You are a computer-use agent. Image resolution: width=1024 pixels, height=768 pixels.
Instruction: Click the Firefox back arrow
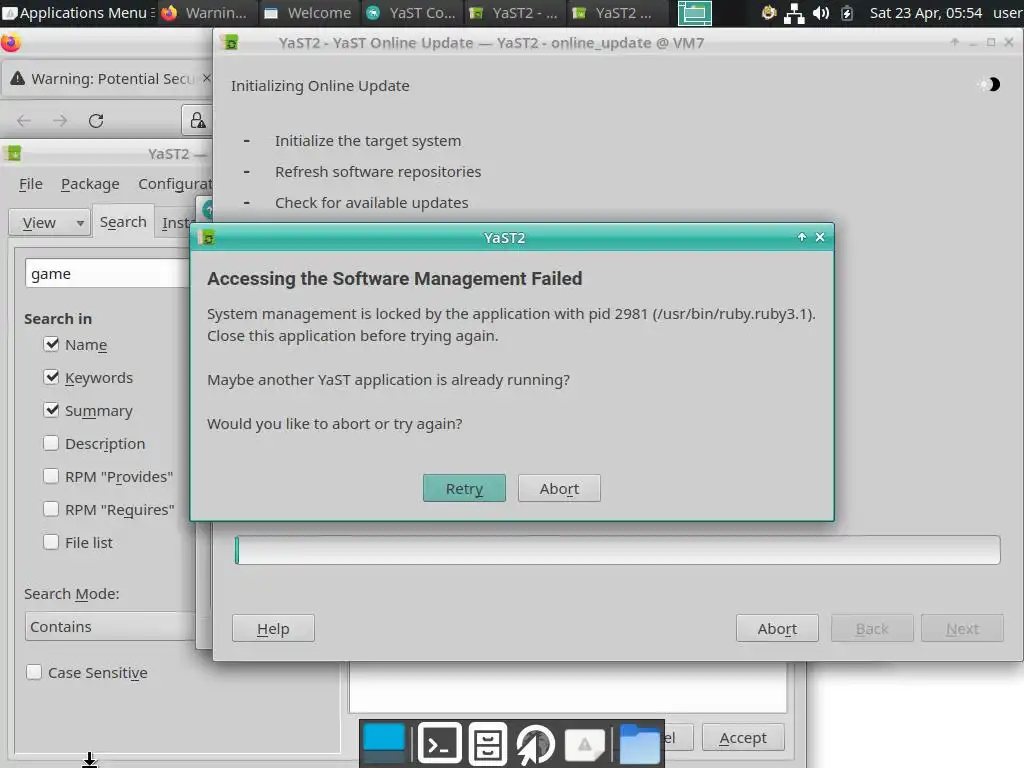tap(24, 121)
